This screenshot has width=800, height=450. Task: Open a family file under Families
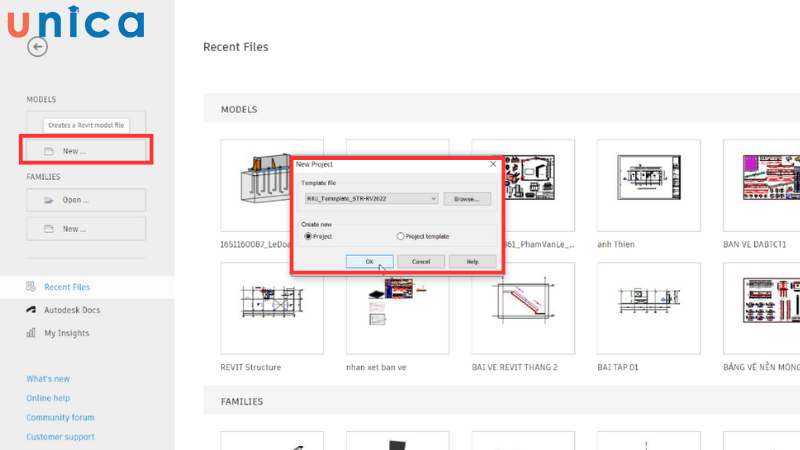[86, 200]
